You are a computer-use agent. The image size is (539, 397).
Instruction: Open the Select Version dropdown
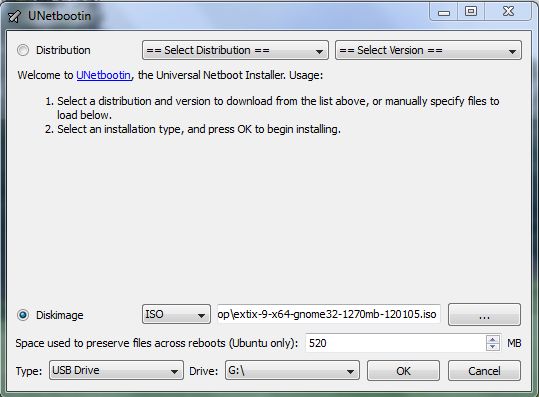(428, 50)
